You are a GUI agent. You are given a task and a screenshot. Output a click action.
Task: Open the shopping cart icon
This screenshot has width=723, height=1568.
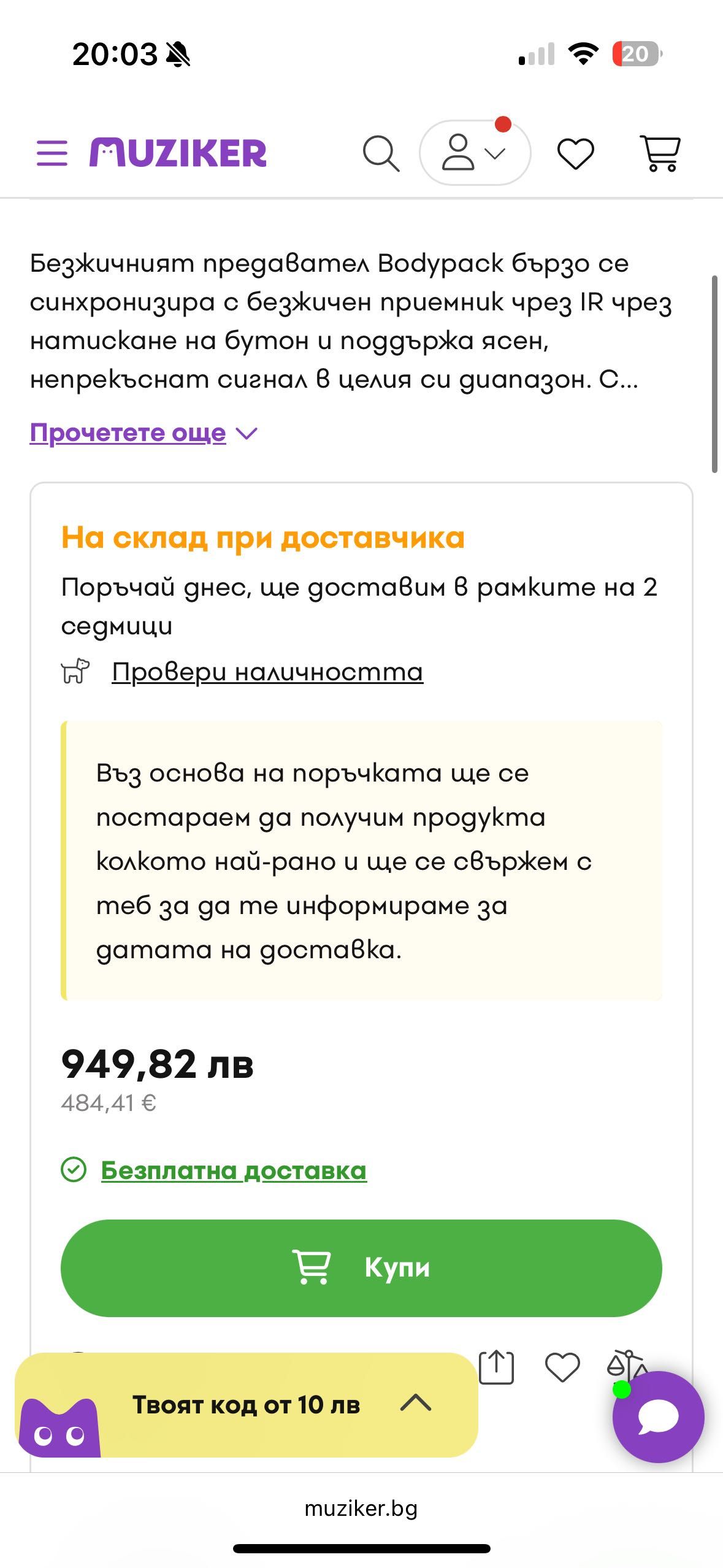pos(660,153)
